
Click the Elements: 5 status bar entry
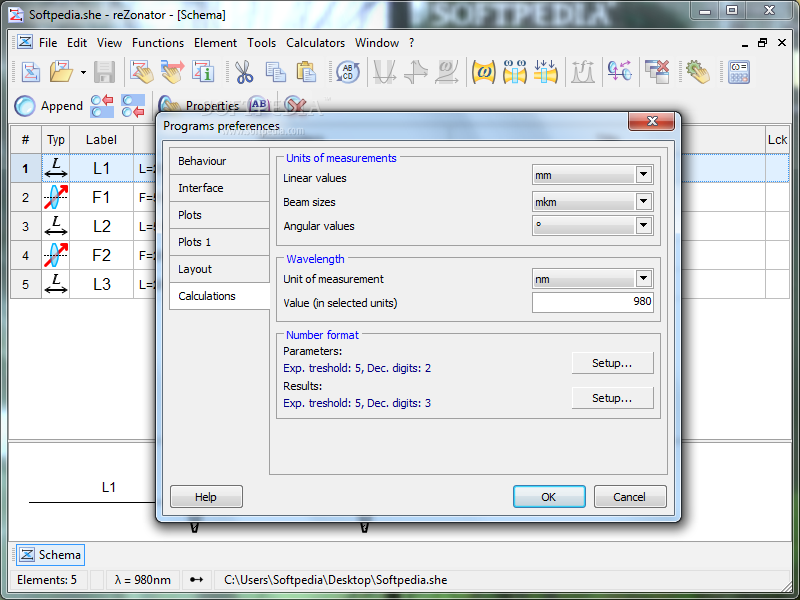(x=47, y=580)
